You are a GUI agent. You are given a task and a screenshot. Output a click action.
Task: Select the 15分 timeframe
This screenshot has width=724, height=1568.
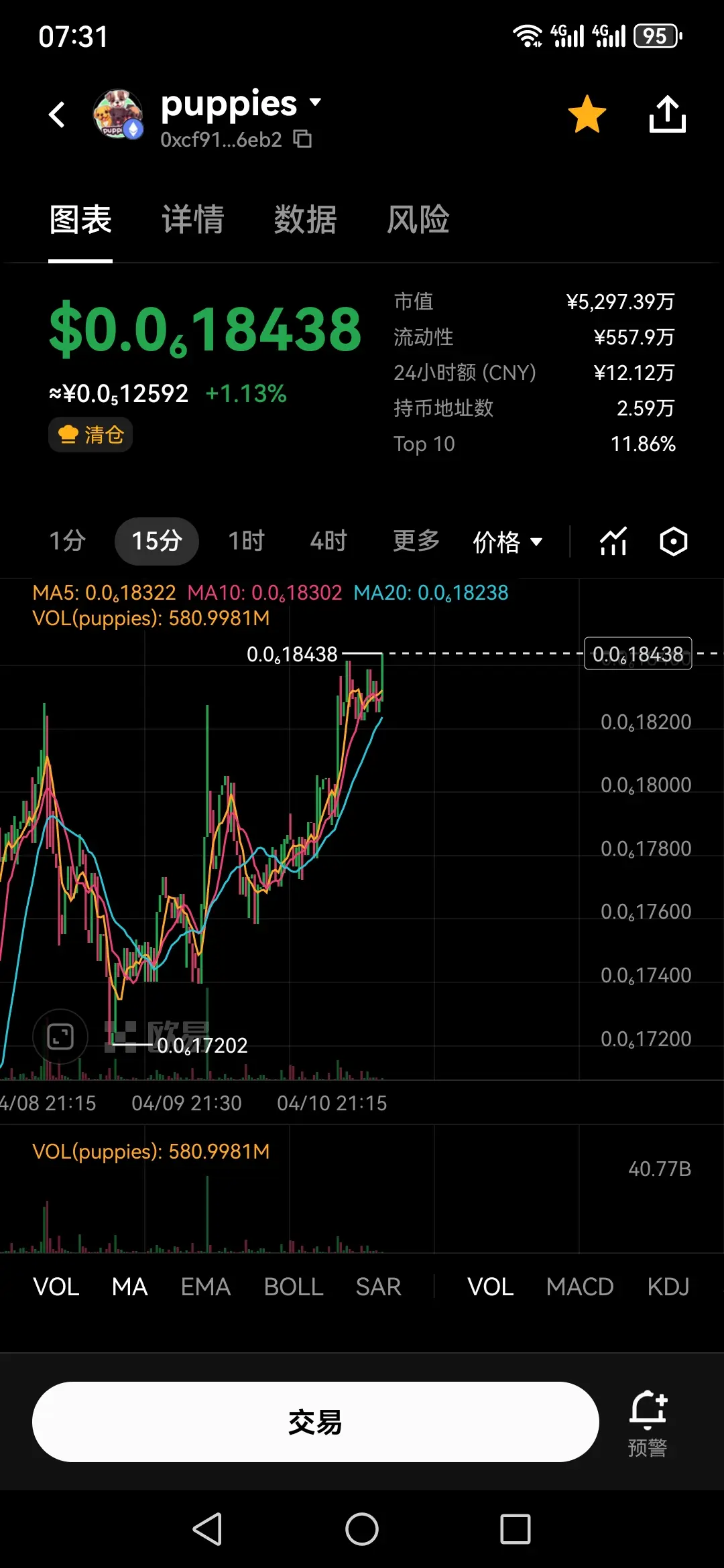157,541
